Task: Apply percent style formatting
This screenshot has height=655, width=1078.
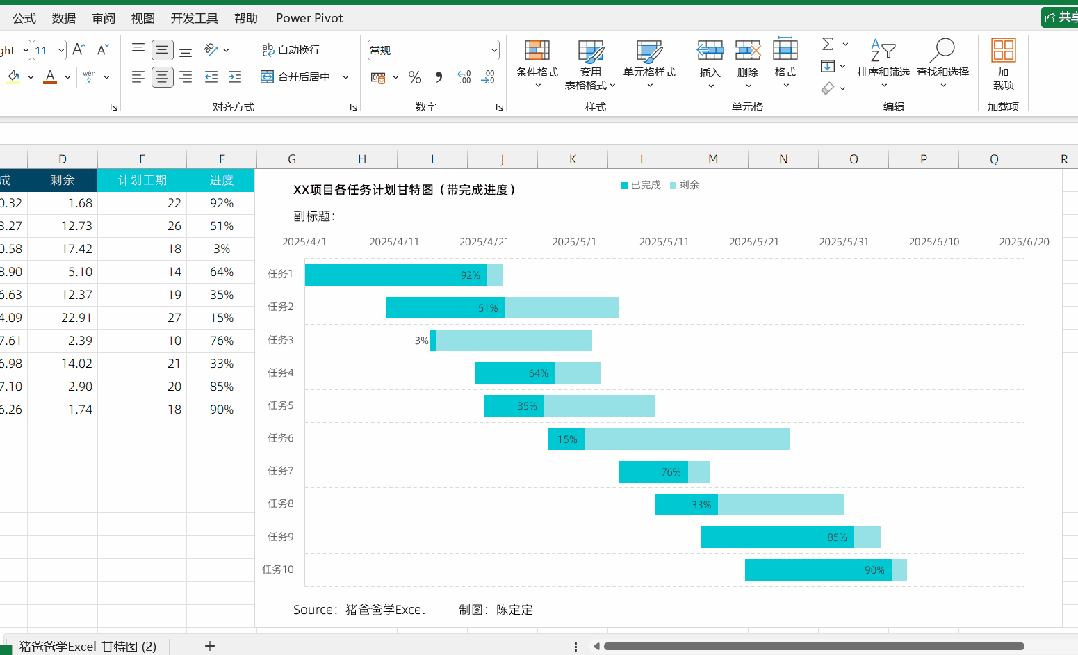Action: (415, 77)
